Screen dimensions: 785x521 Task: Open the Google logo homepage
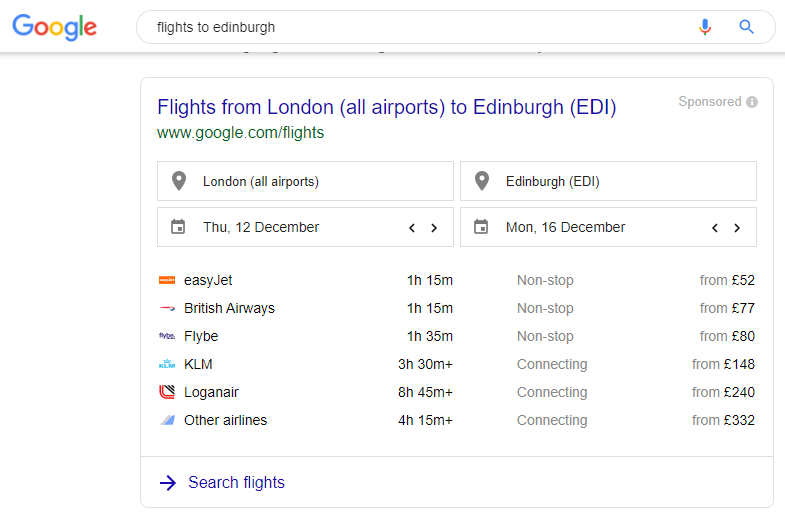pyautogui.click(x=55, y=27)
